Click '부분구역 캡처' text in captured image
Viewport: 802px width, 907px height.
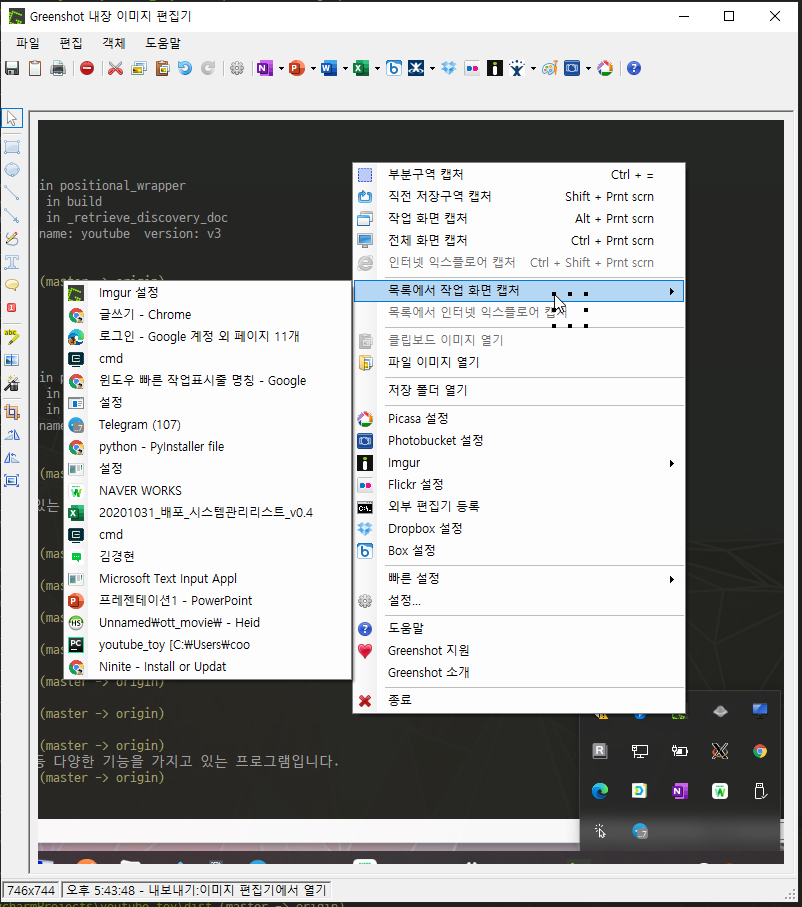425,175
